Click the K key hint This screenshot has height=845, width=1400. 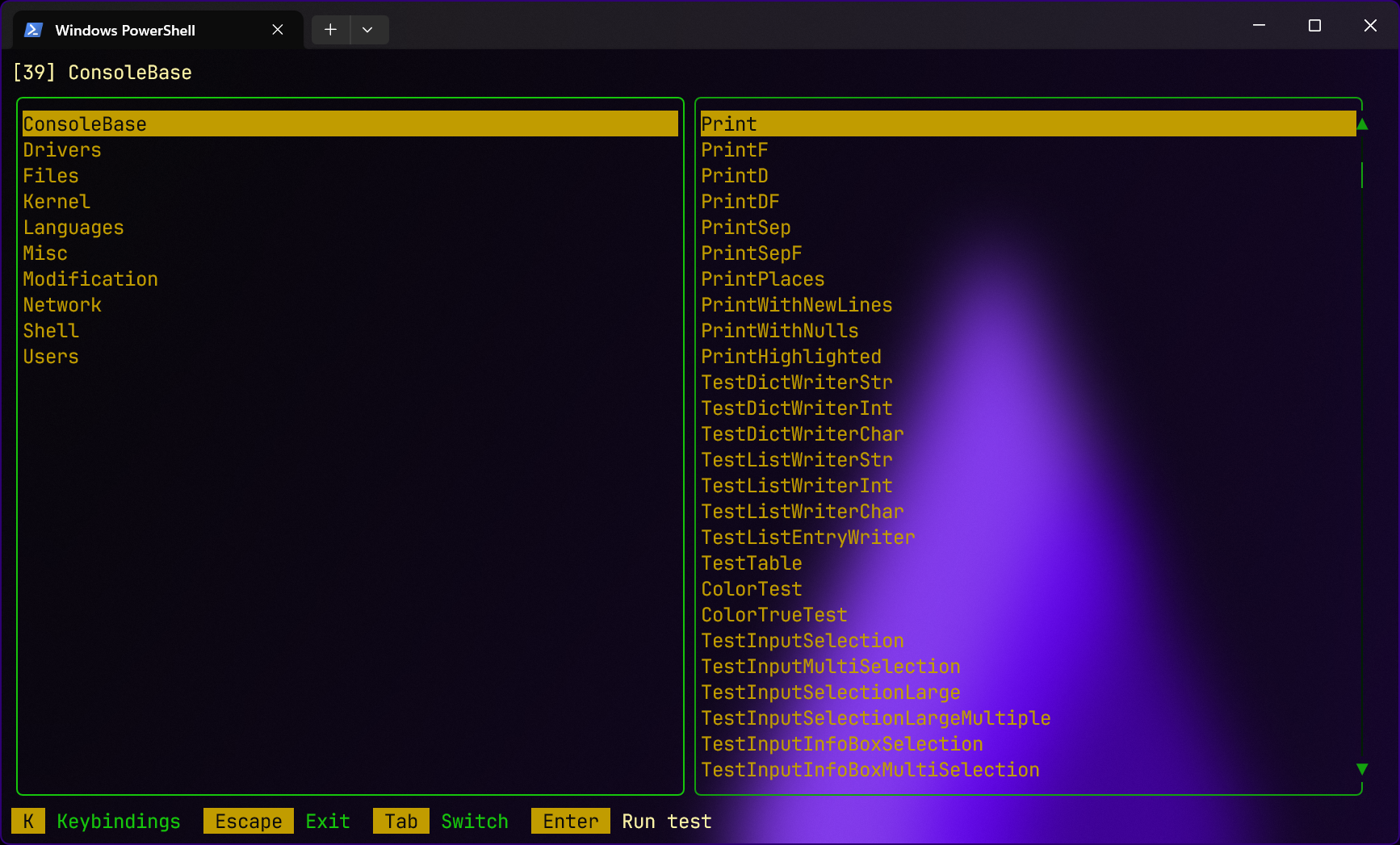pos(28,822)
